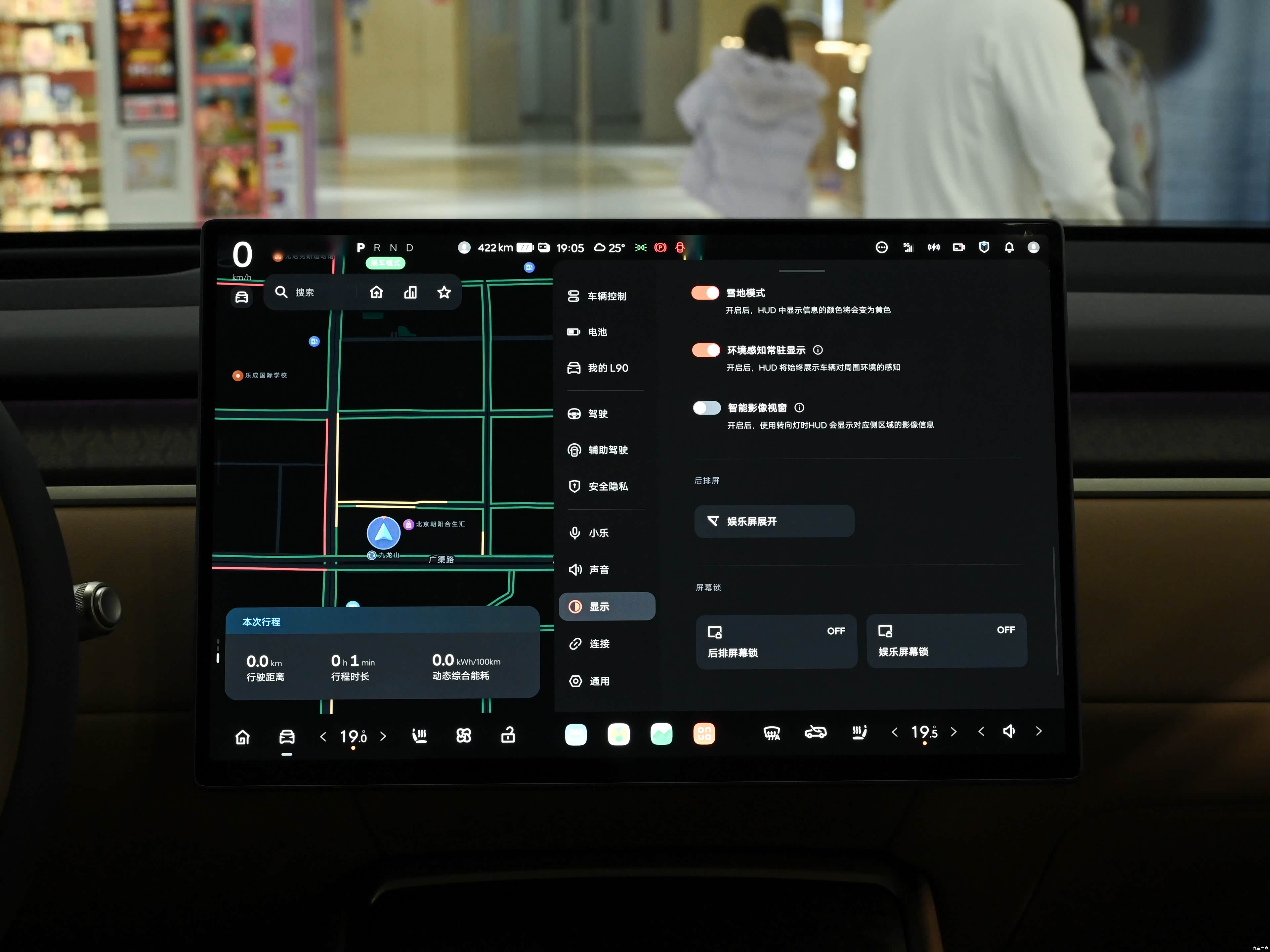Tap the home icon in map search bar
This screenshot has height=952, width=1270.
coord(376,292)
